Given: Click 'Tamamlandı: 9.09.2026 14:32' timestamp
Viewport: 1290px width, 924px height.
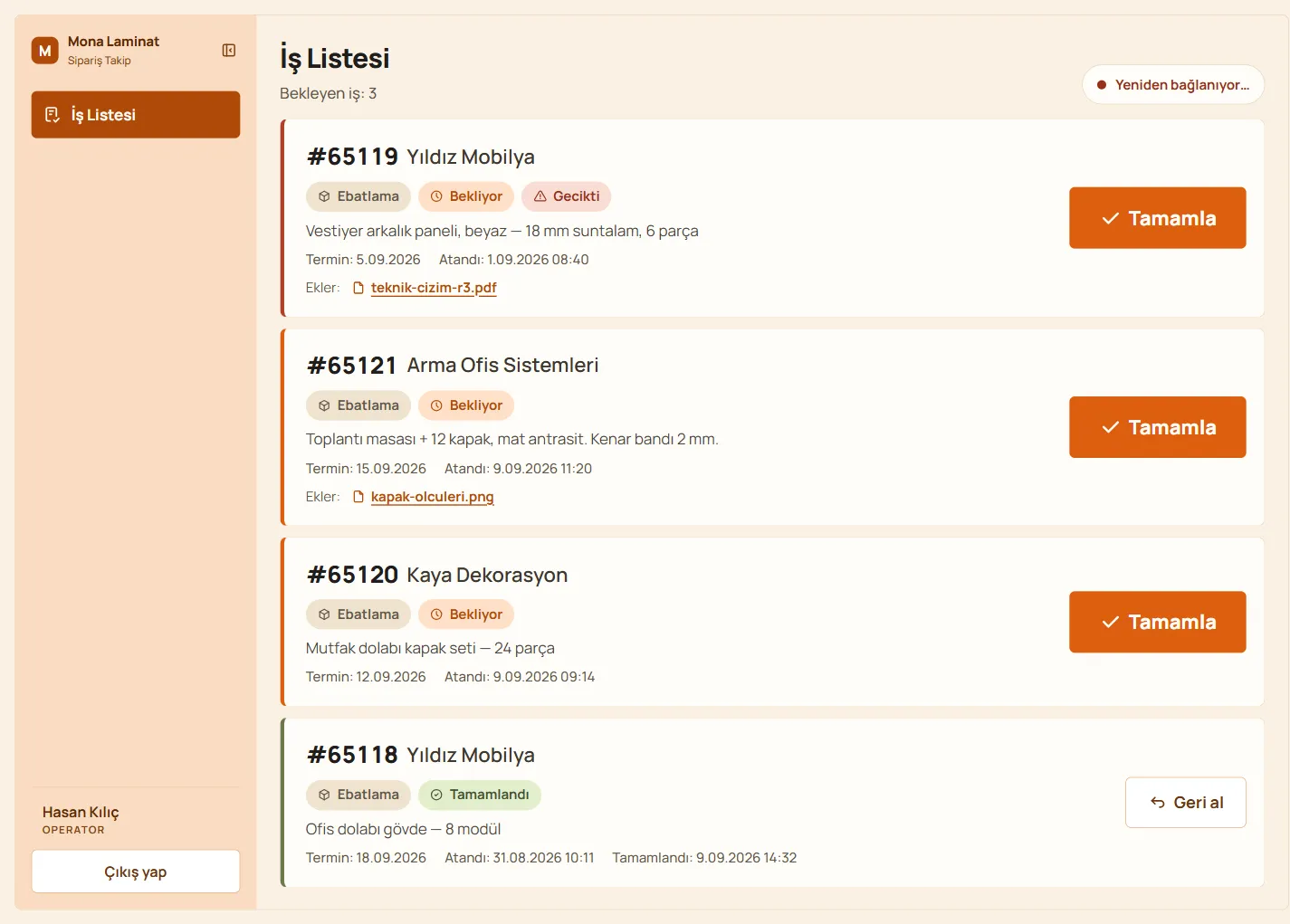Looking at the screenshot, I should click(704, 858).
